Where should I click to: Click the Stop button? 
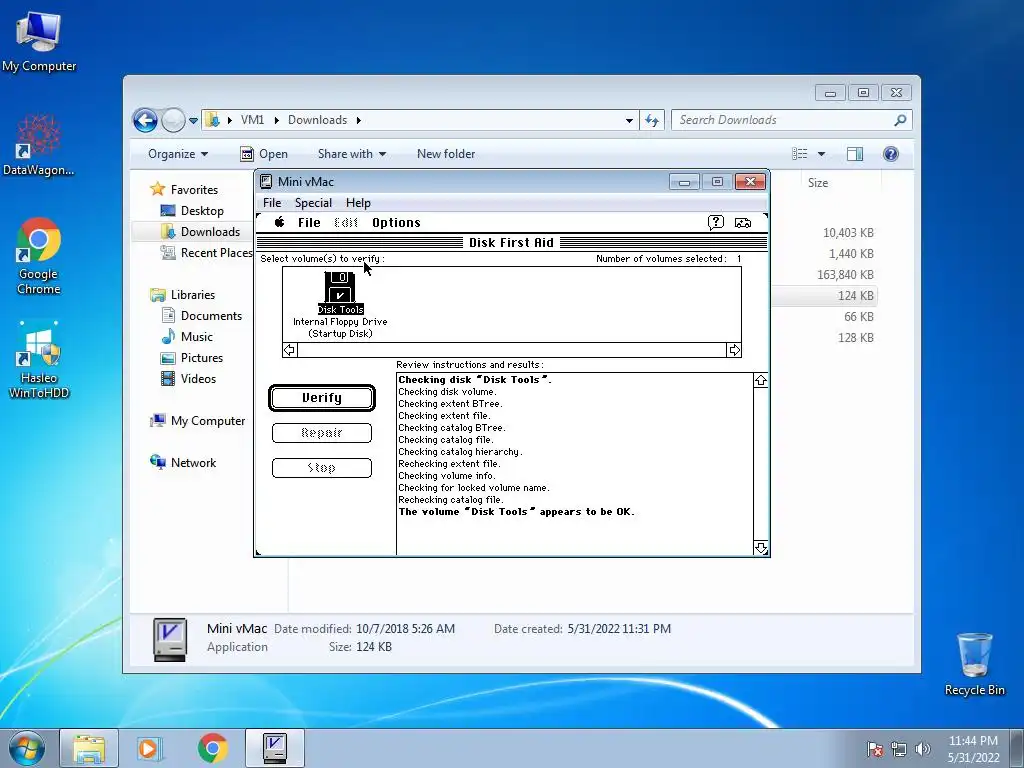click(x=322, y=468)
